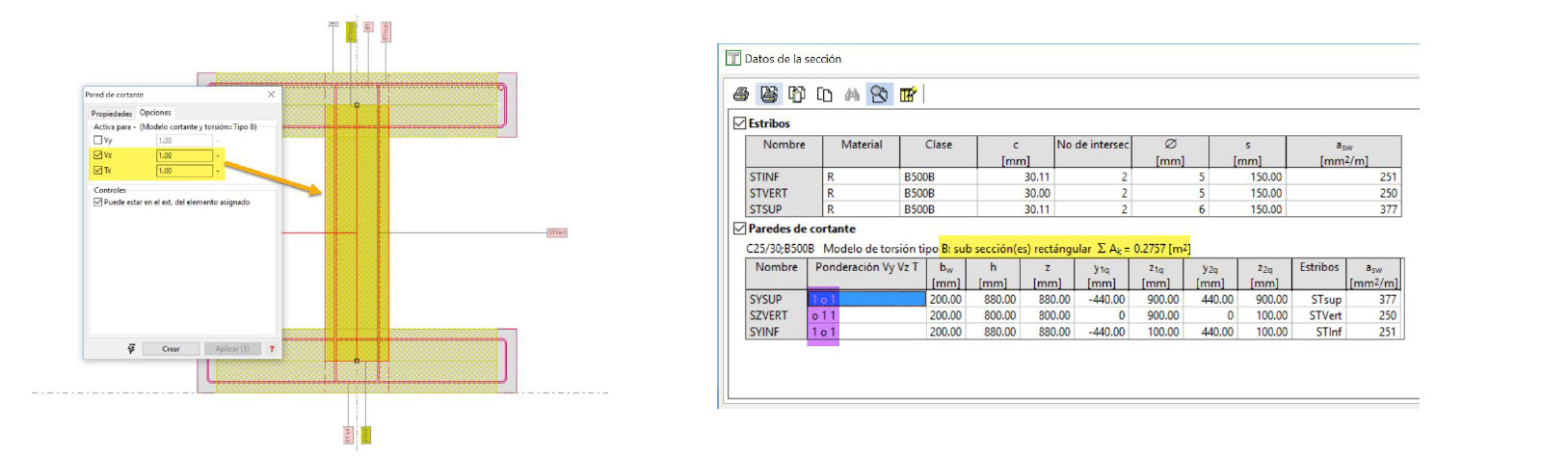Uncheck the Vz checkbox
The width and height of the screenshot is (1568, 460).
click(98, 155)
